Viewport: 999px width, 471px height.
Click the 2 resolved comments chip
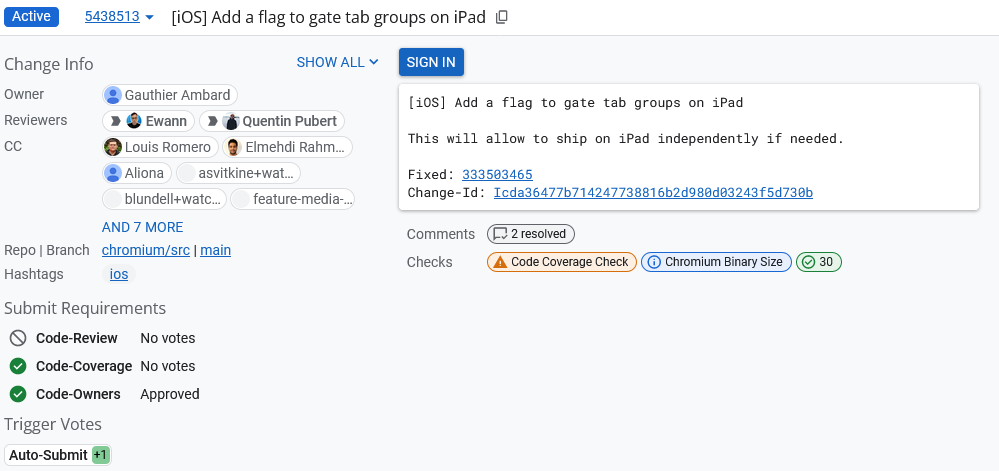coord(531,234)
